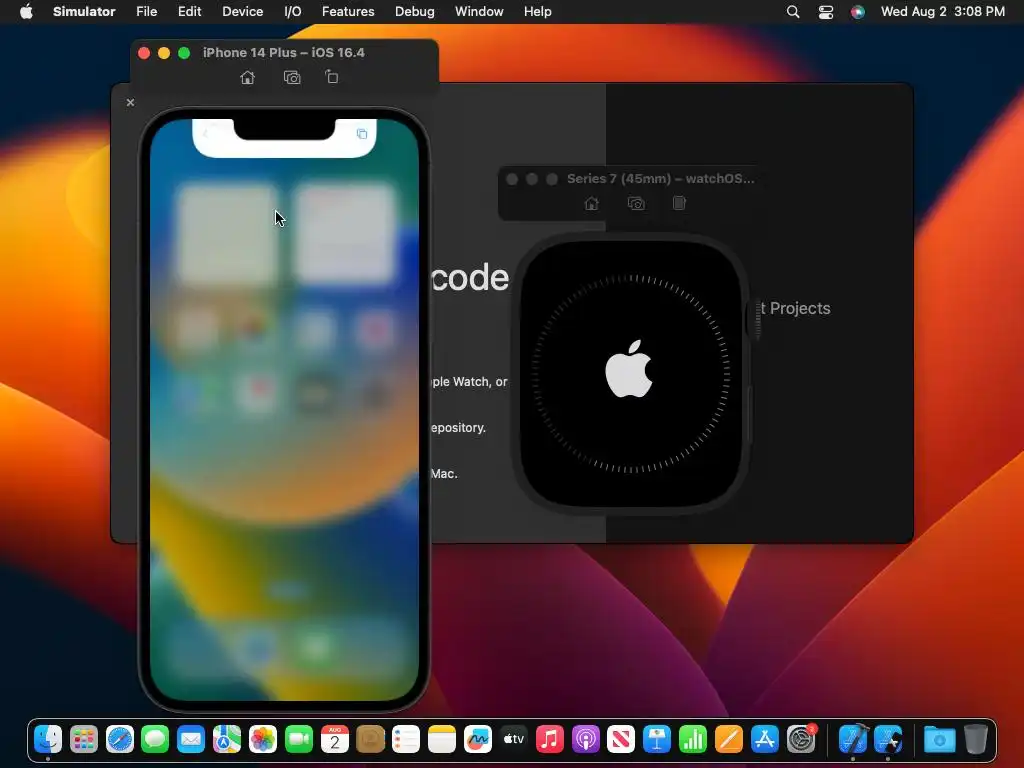
Task: Open the Edit menu
Action: (x=189, y=12)
